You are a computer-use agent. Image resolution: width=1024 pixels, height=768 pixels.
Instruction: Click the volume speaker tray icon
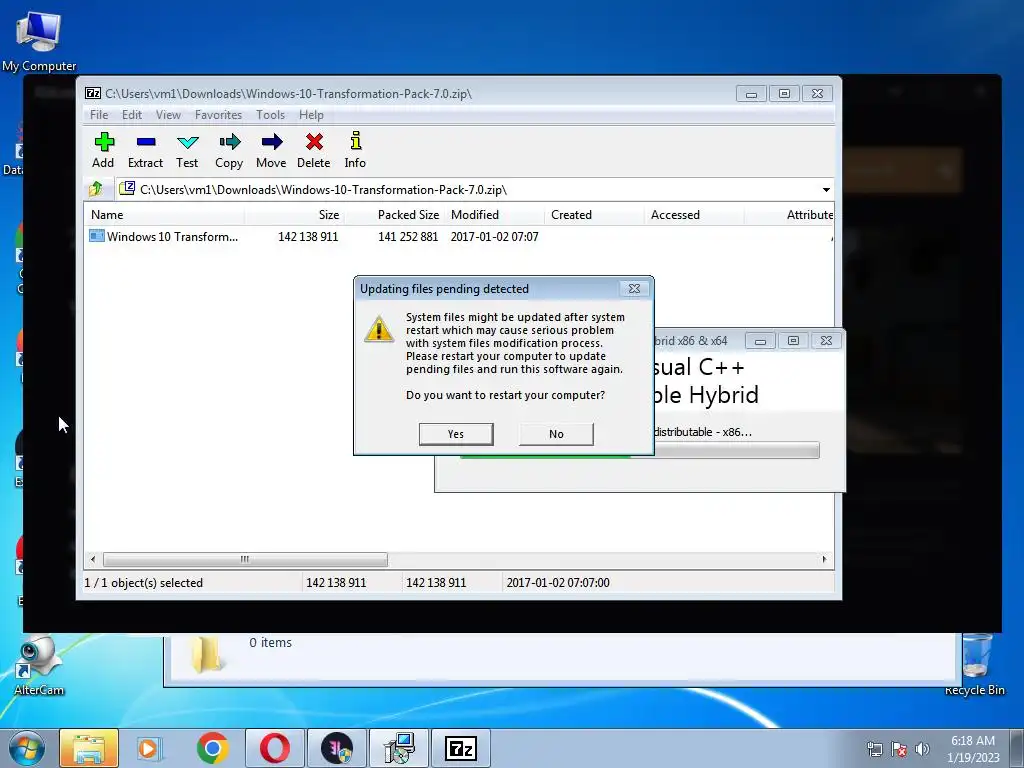pyautogui.click(x=922, y=749)
